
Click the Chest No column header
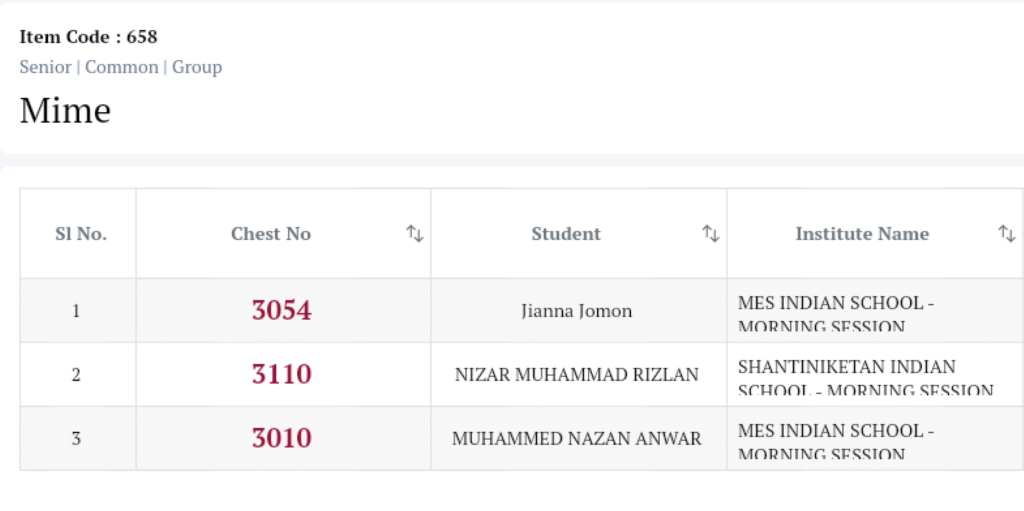271,234
